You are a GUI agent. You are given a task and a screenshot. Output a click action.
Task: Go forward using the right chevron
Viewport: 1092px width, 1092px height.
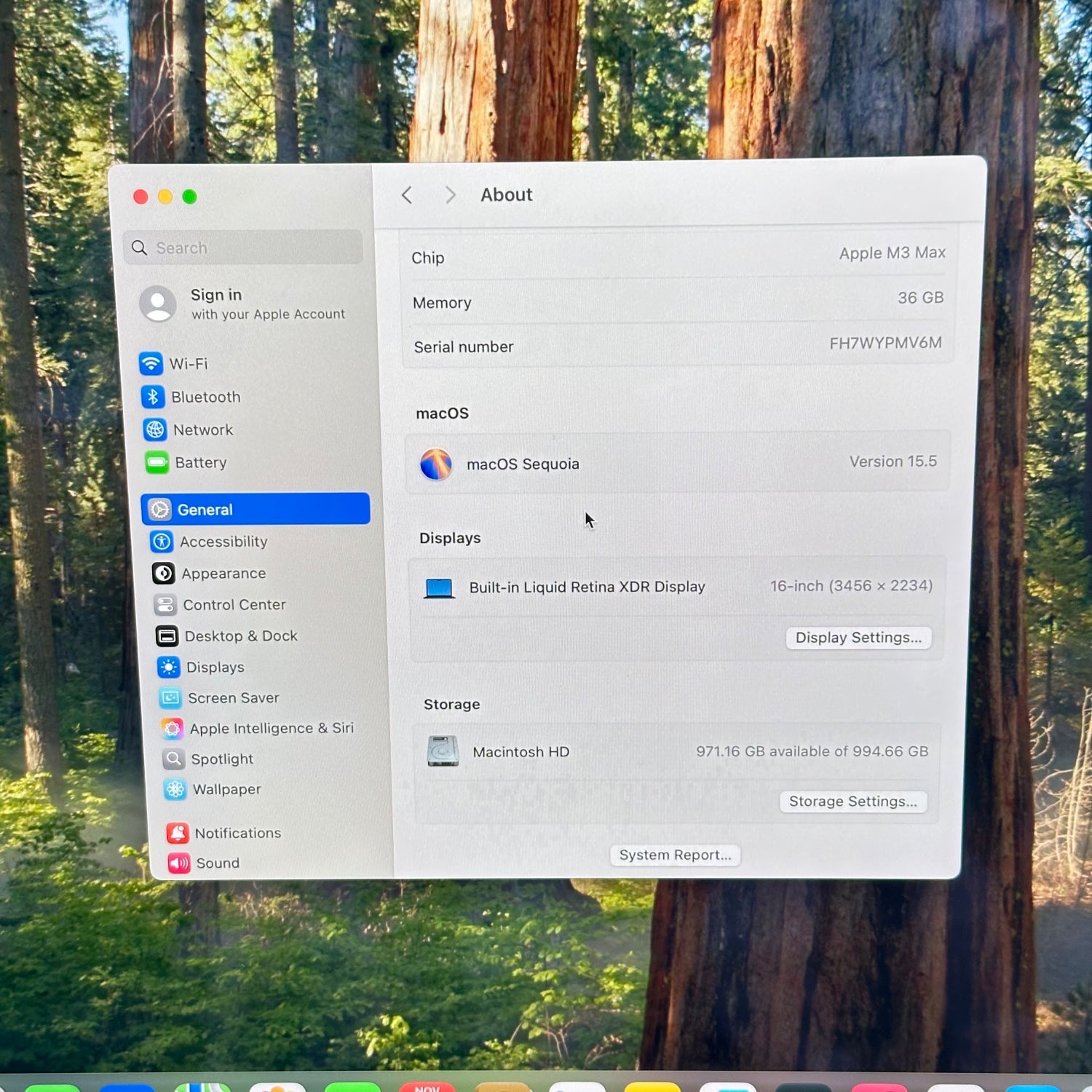click(451, 195)
